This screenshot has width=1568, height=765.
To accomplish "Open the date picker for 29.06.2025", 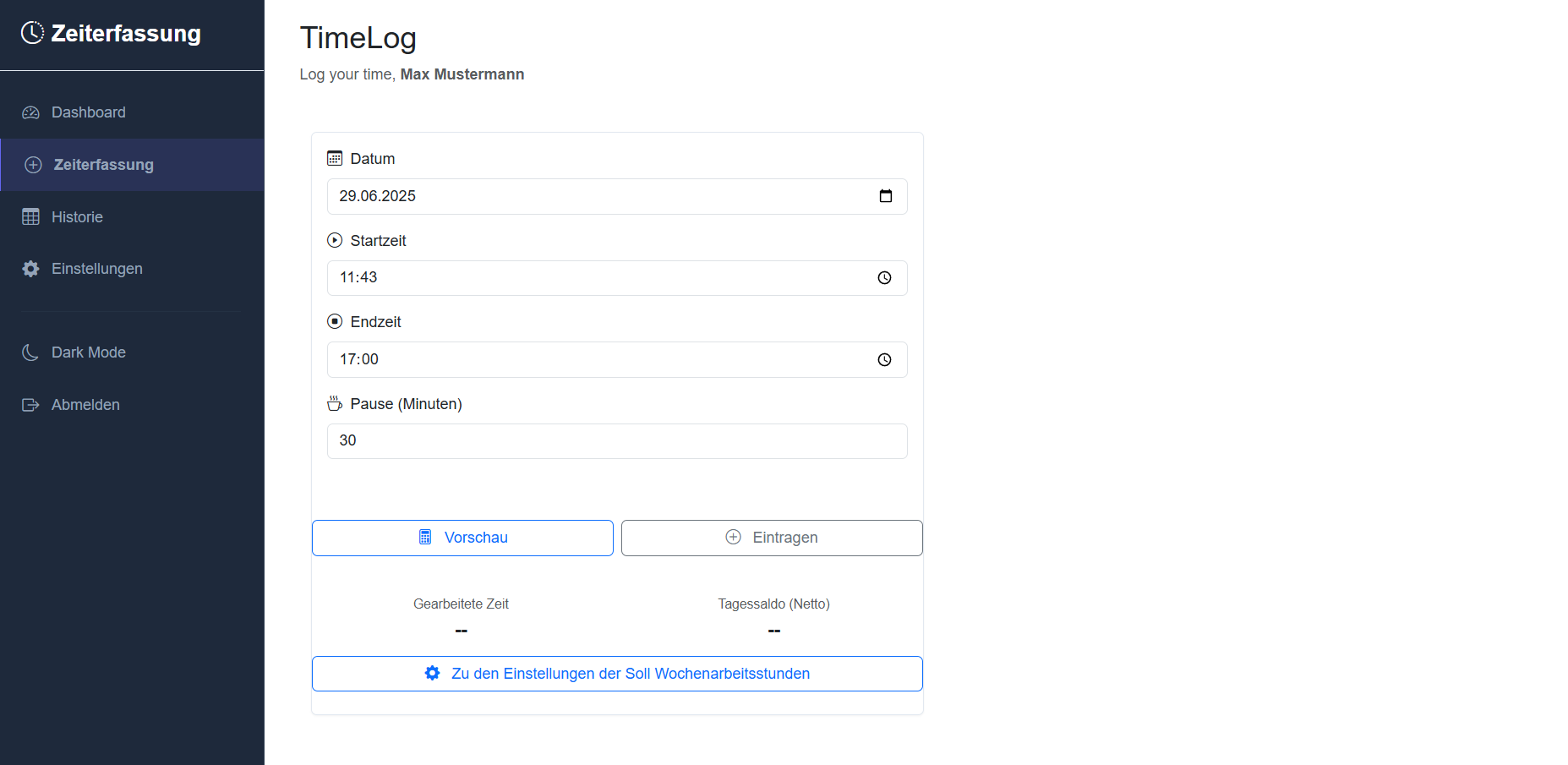I will click(x=886, y=196).
